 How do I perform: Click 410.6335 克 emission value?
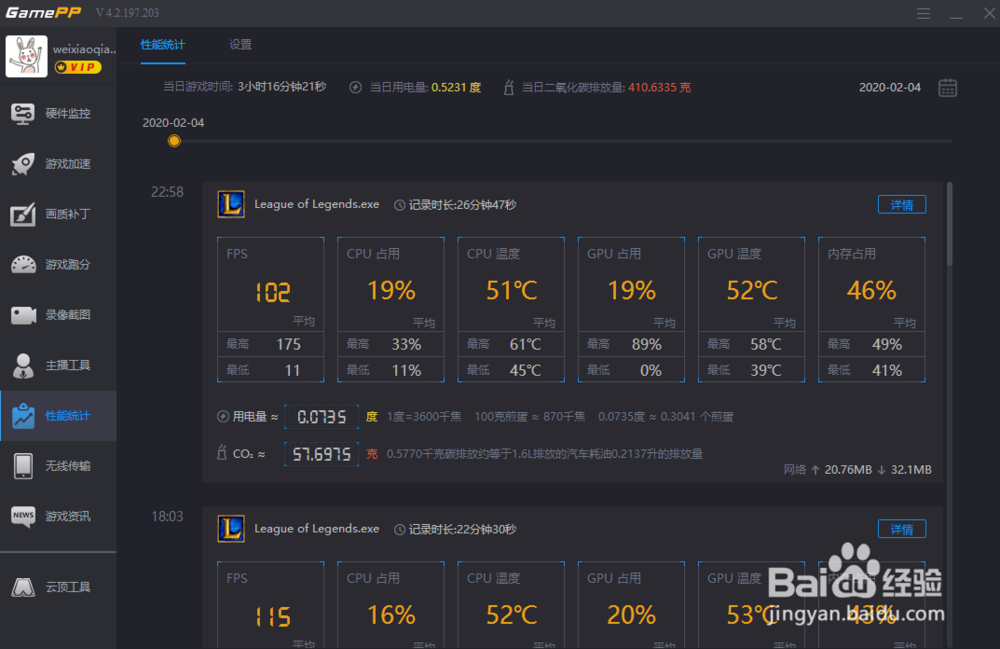(659, 87)
